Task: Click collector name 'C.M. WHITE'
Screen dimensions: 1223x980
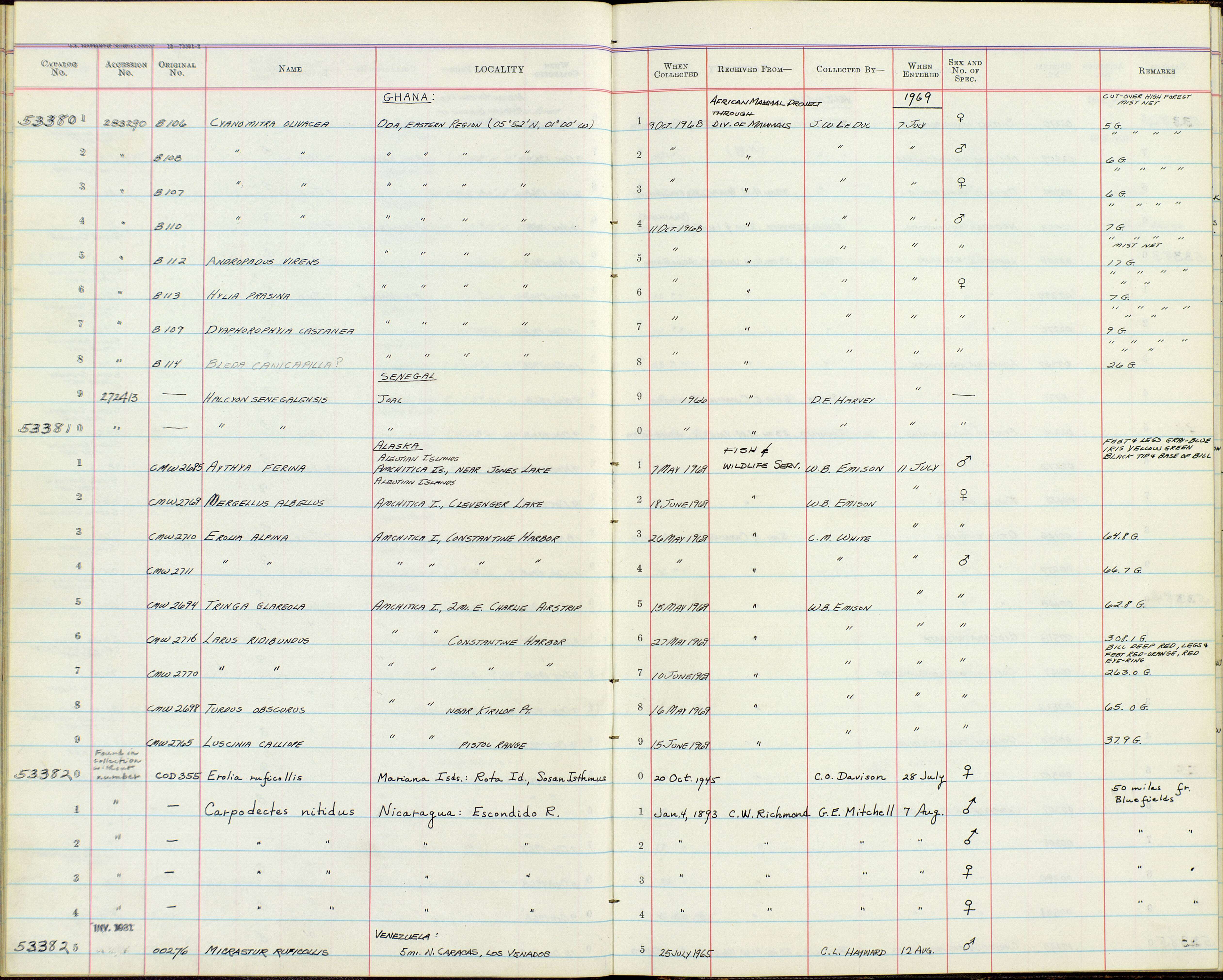Action: 838,538
